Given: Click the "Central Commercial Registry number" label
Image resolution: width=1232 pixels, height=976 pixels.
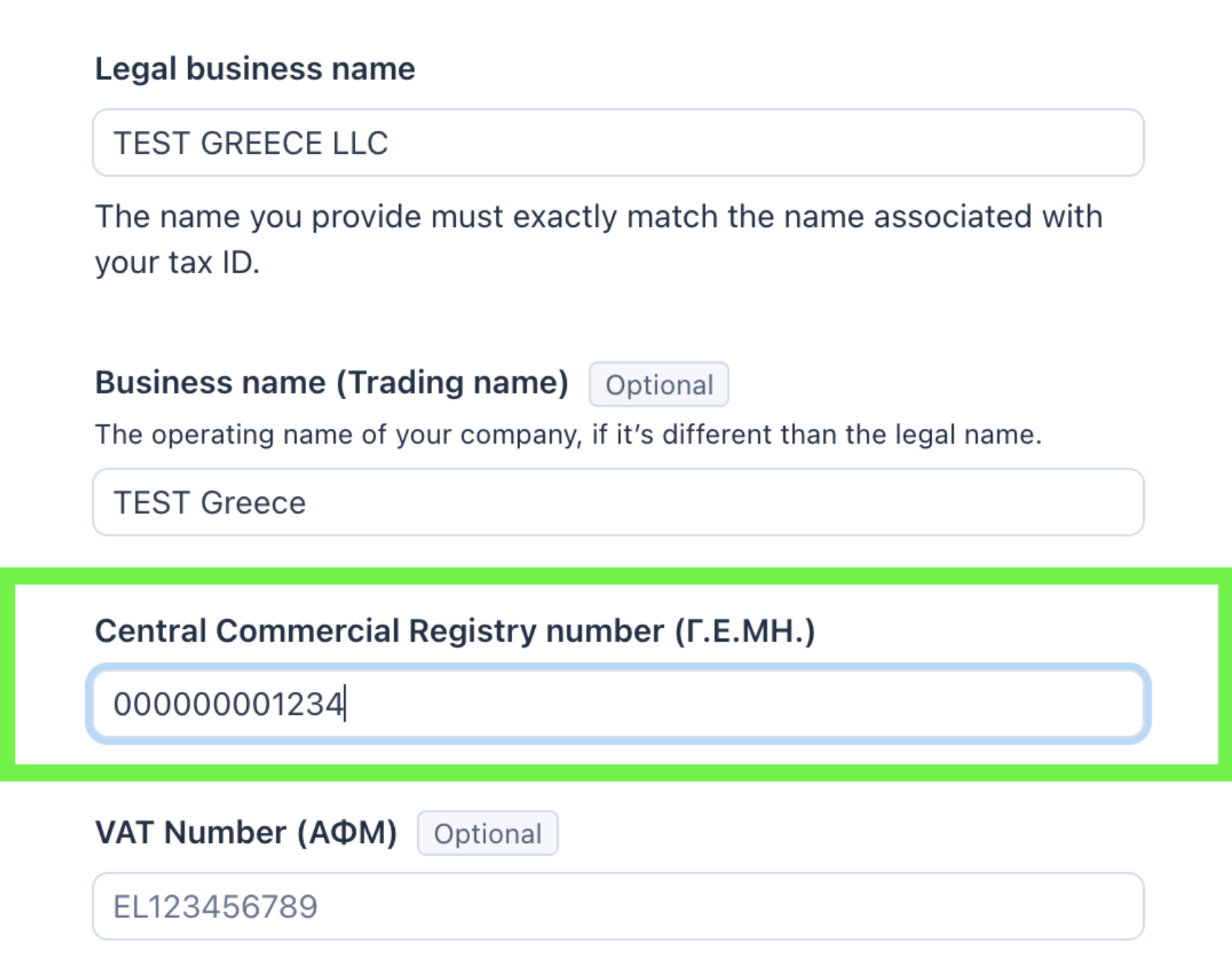Looking at the screenshot, I should click(x=379, y=631).
